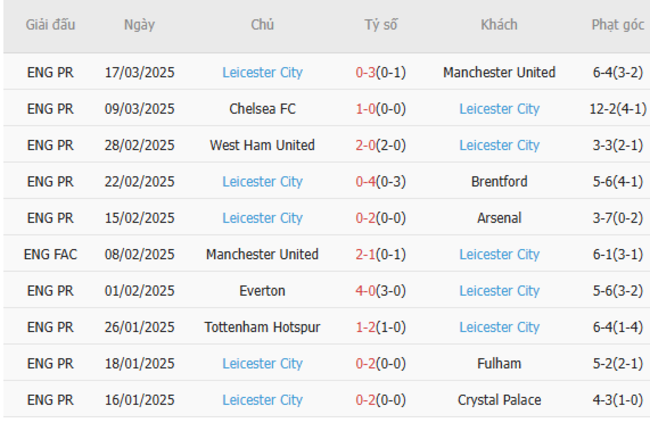This screenshot has height=431, width=650.
Task: Select the Leicester City link in the Tottenham Hotspur row
Action: tap(499, 327)
